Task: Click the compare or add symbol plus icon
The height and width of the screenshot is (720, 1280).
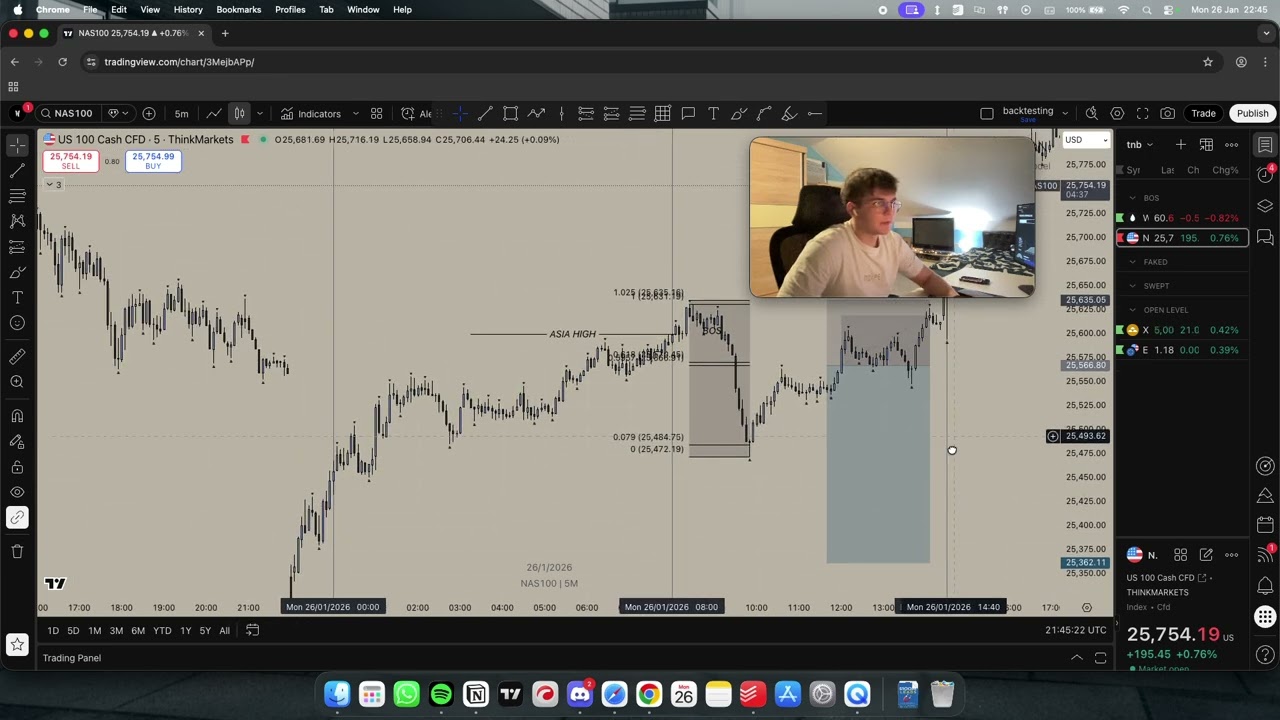Action: point(149,113)
